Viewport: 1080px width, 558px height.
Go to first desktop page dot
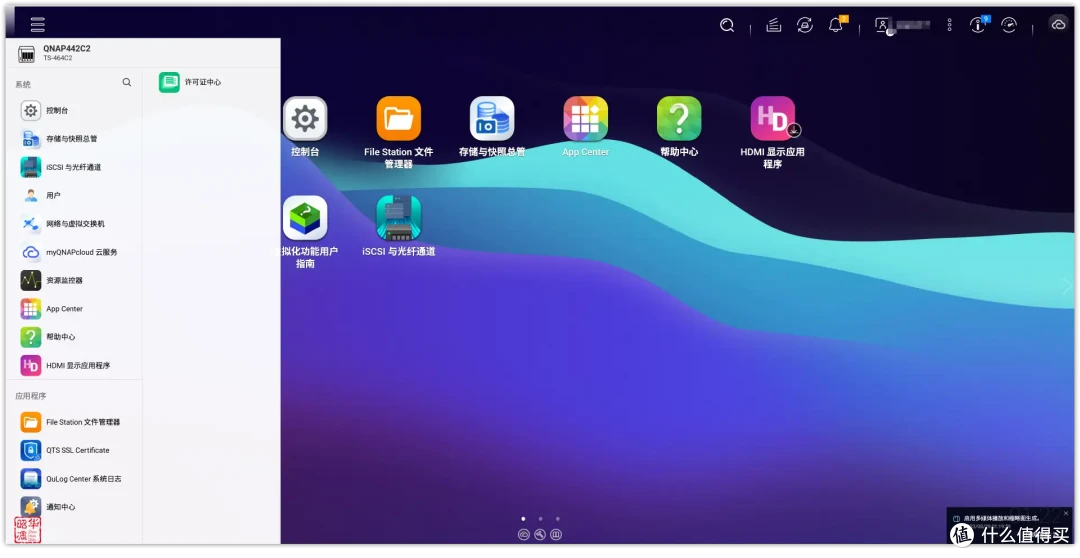pos(523,519)
